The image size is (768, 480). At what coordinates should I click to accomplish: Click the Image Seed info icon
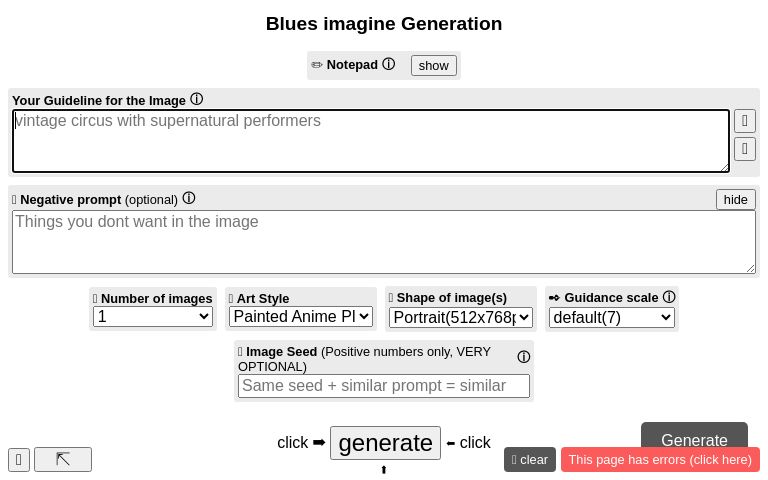point(524,357)
